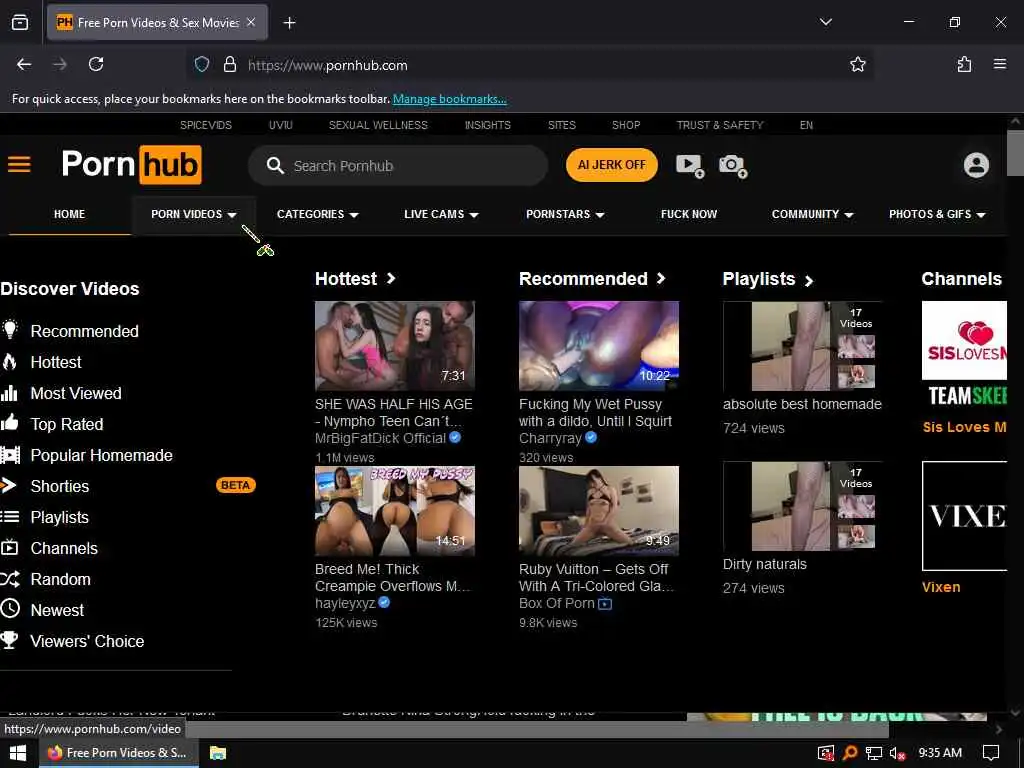The height and width of the screenshot is (768, 1024).
Task: Click the Recommended lightbulb icon in sidebar
Action: coord(10,330)
